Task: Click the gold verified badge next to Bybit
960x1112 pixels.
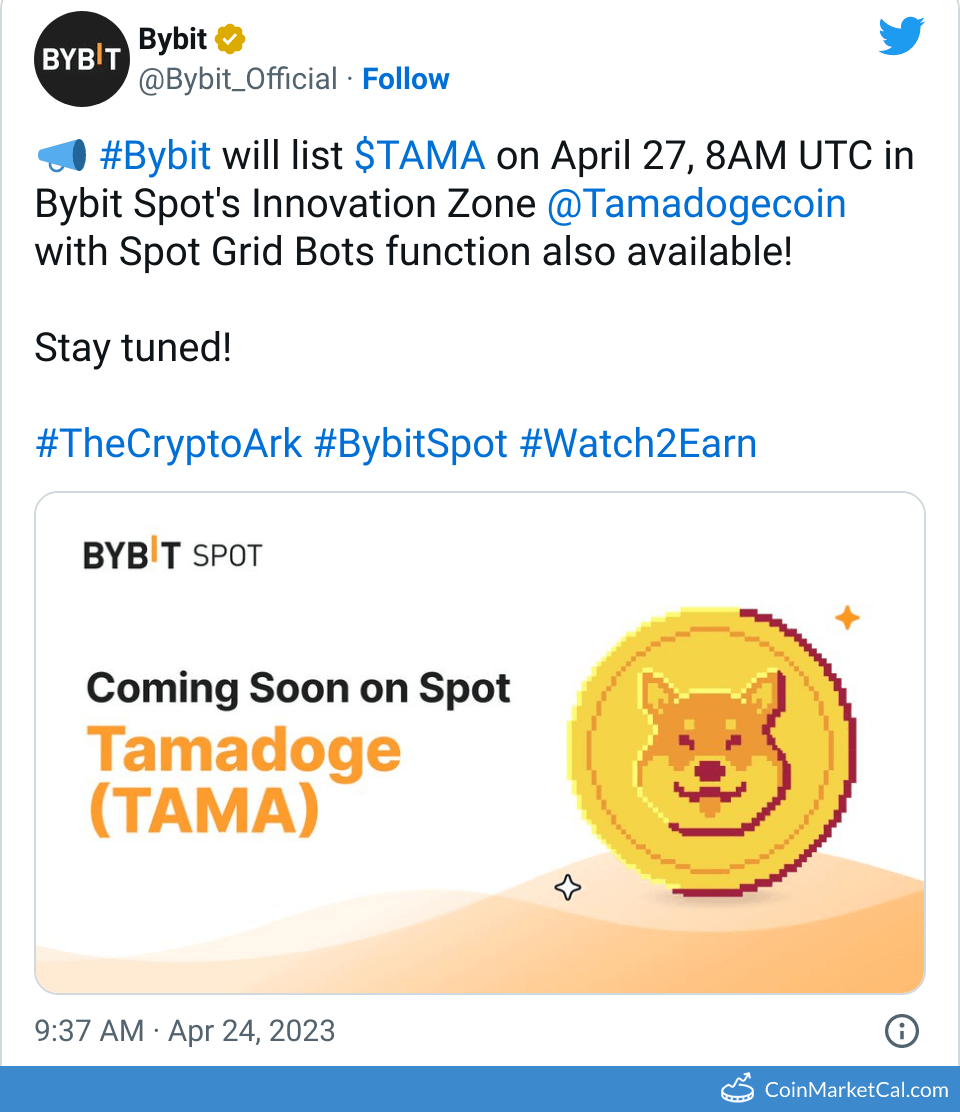Action: pos(231,40)
